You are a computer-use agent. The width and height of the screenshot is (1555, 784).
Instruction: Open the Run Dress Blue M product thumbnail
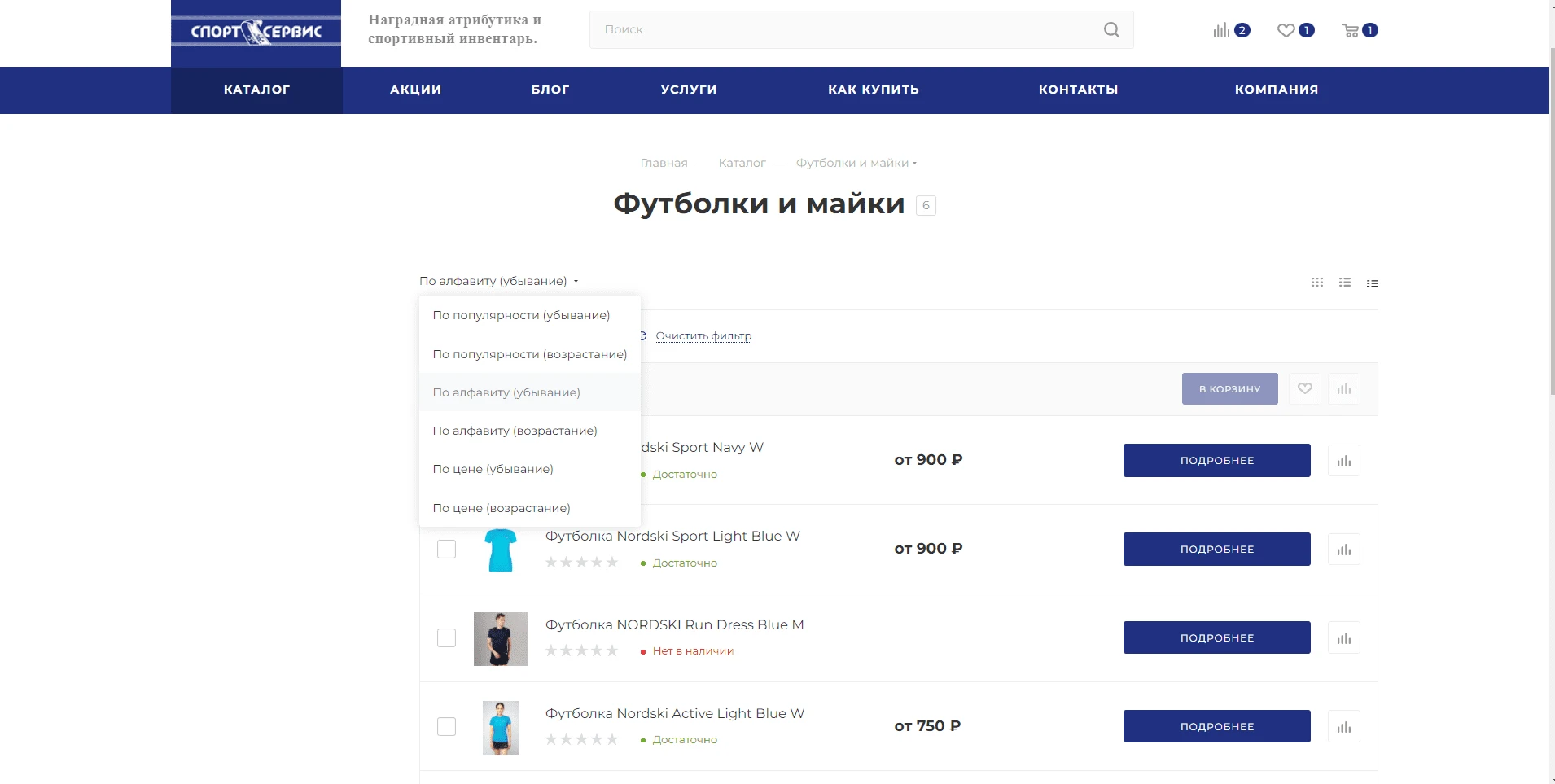(501, 639)
